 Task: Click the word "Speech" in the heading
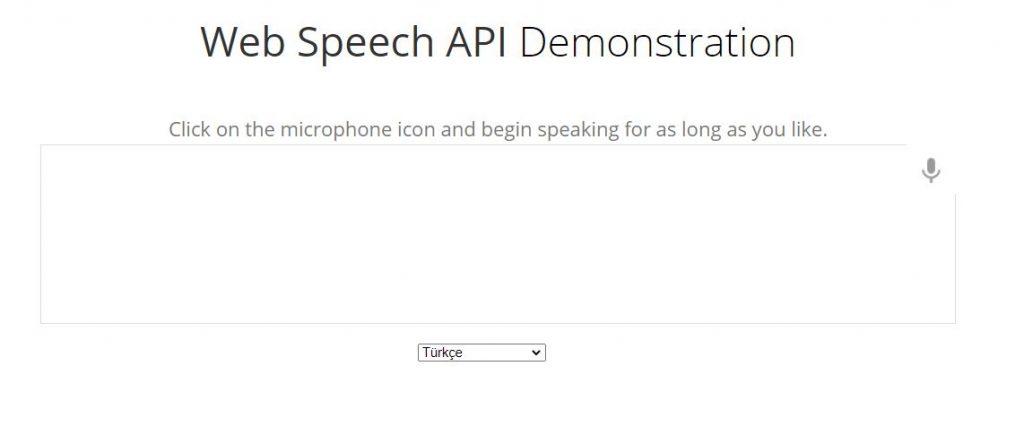[366, 44]
